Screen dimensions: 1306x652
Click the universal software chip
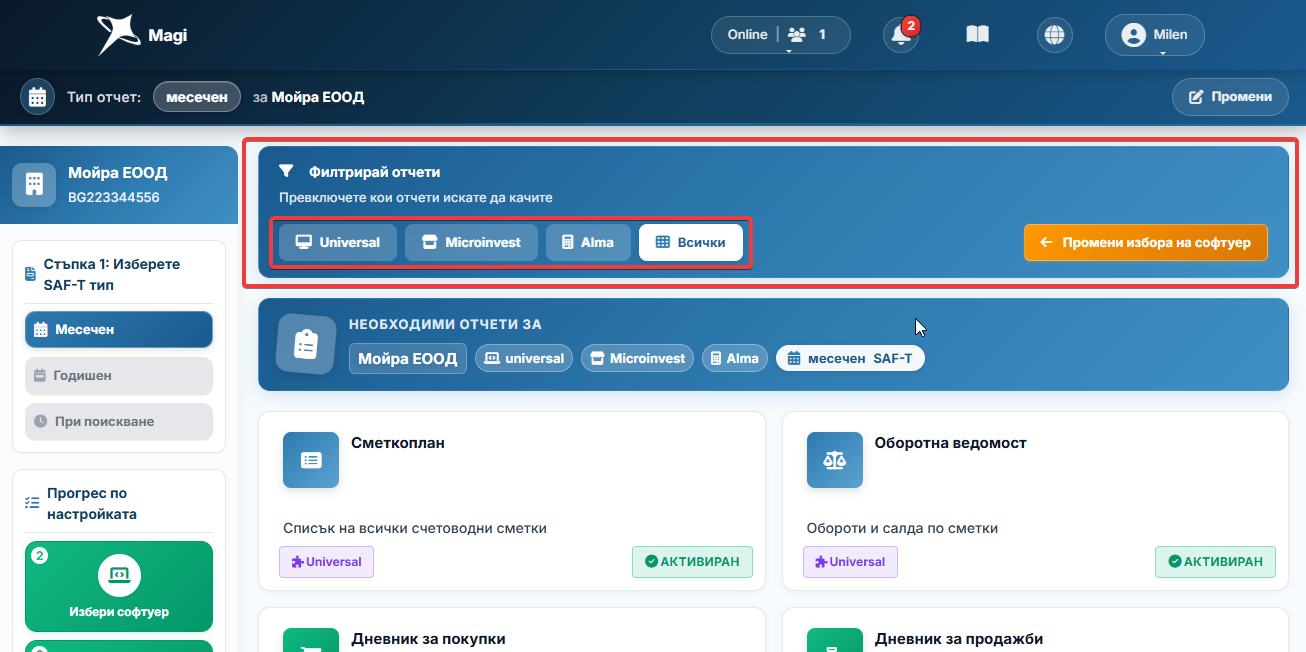524,358
